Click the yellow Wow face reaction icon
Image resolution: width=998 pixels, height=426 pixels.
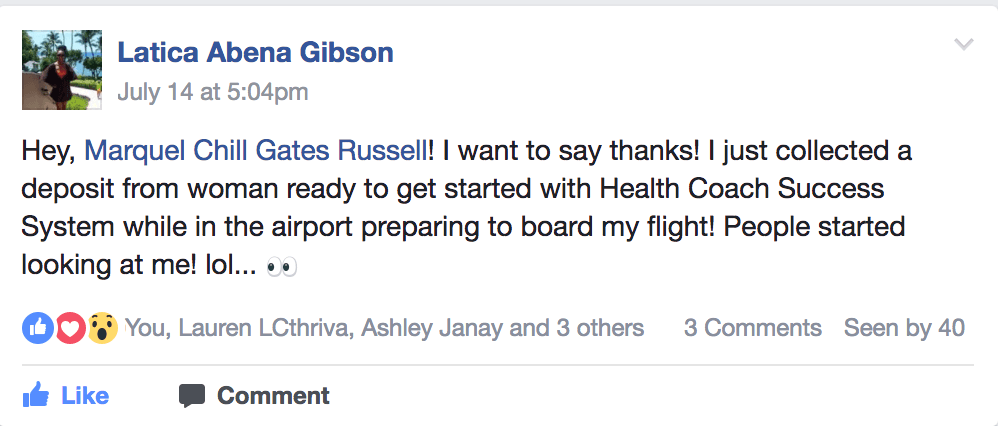tap(102, 327)
